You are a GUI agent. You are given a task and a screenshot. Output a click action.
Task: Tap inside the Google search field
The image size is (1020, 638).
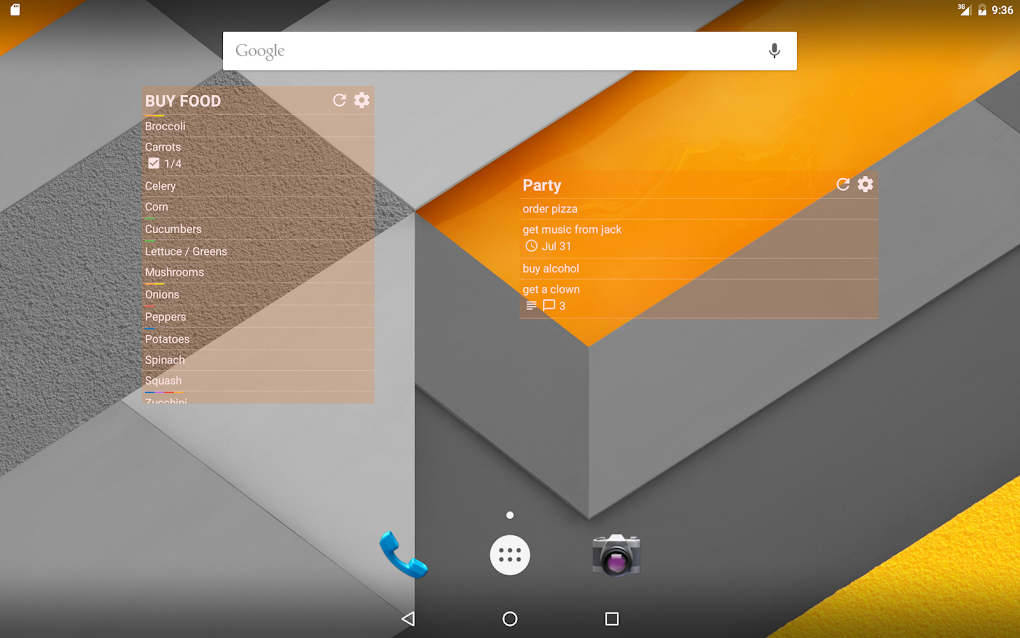[x=450, y=50]
